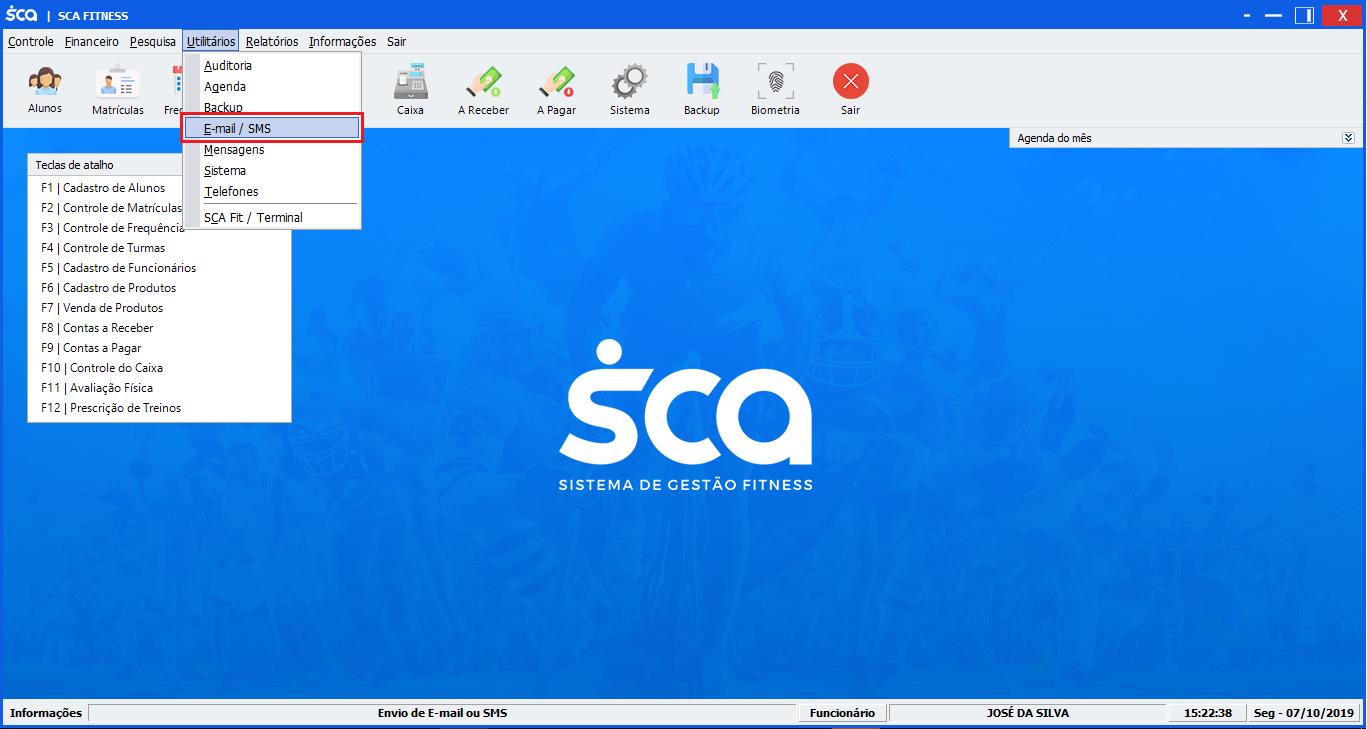Click the Agenda do mês header label

click(x=1054, y=138)
